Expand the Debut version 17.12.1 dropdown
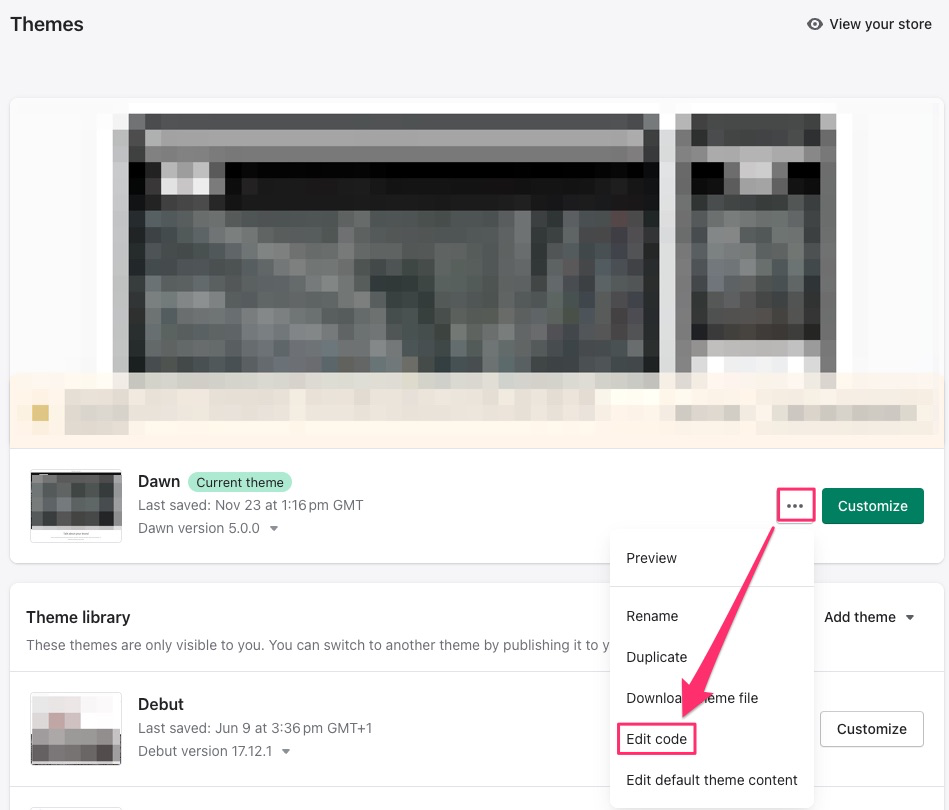The width and height of the screenshot is (949, 810). [214, 751]
